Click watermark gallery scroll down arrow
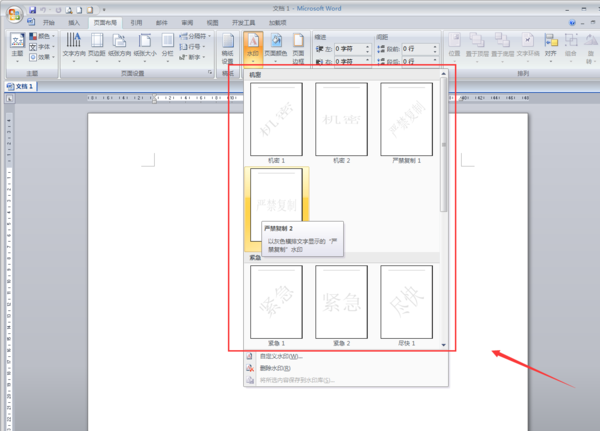The height and width of the screenshot is (431, 600). (x=443, y=345)
